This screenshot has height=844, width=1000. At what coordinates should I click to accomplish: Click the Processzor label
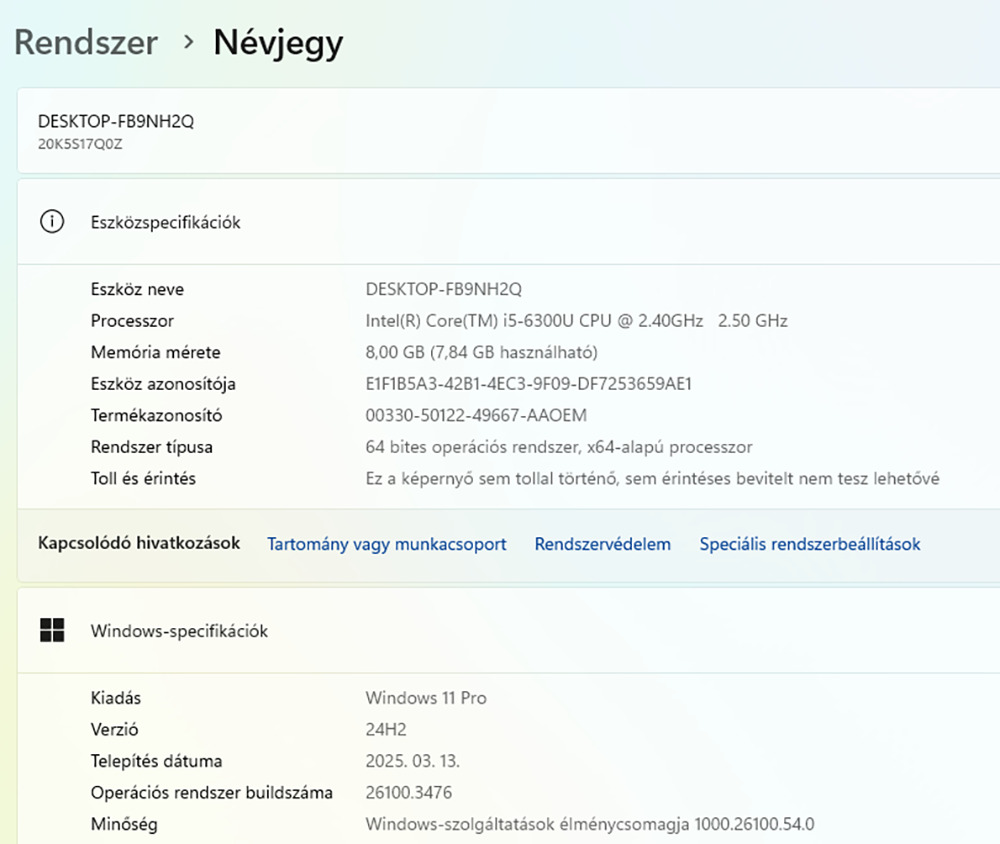click(132, 321)
